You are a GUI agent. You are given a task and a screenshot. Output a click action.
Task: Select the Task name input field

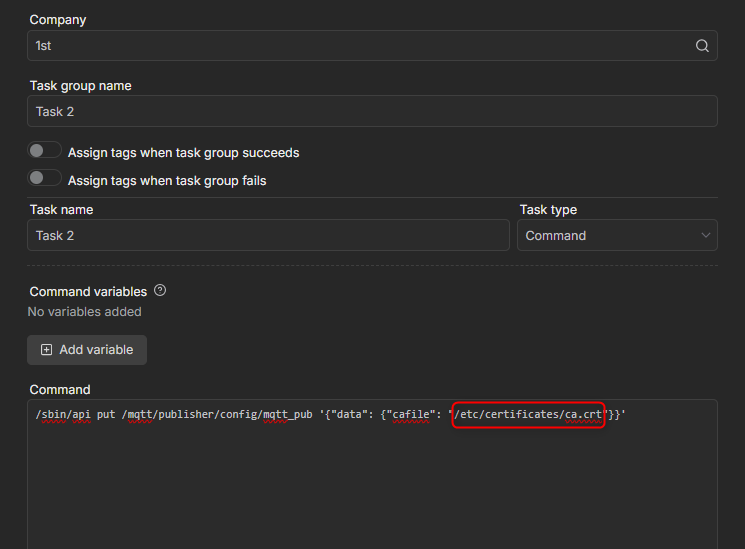(x=268, y=236)
